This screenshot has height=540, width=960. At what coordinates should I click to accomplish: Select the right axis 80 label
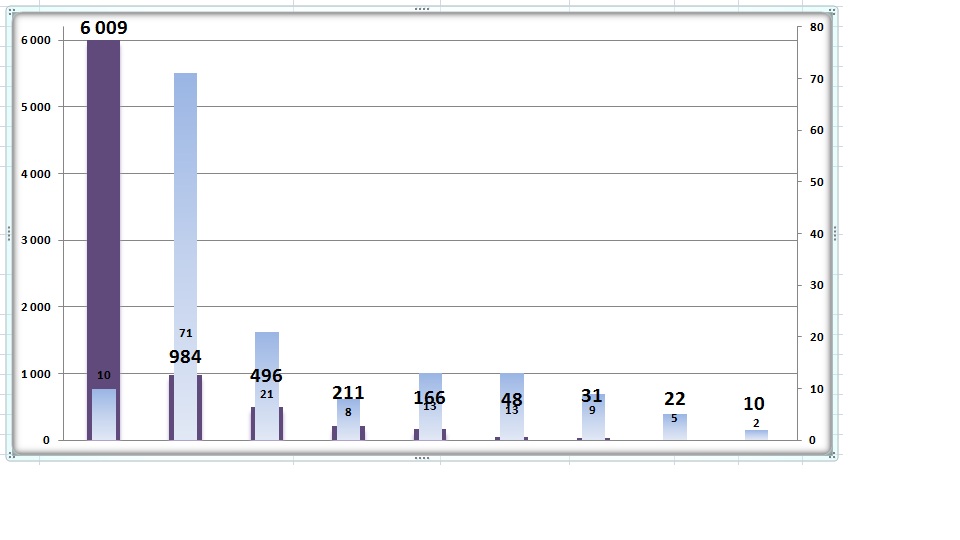tap(816, 27)
